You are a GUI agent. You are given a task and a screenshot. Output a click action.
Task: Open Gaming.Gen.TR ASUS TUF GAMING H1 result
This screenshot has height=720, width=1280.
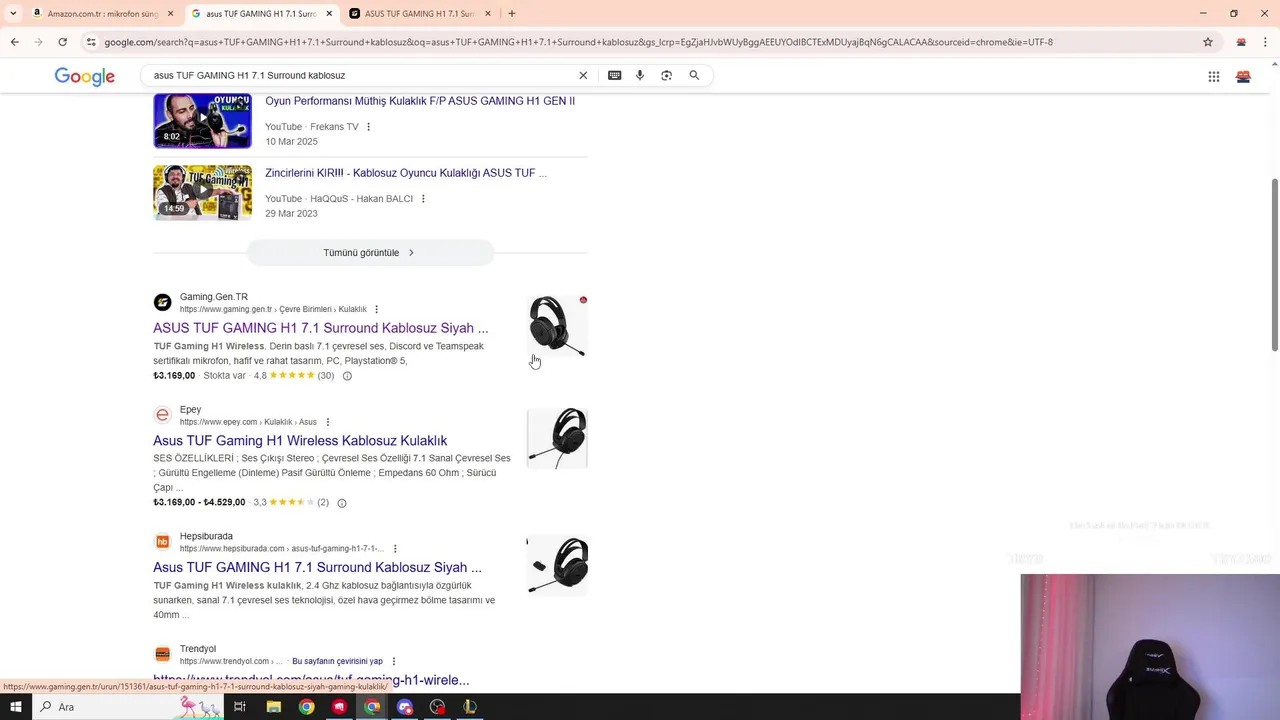coord(321,328)
